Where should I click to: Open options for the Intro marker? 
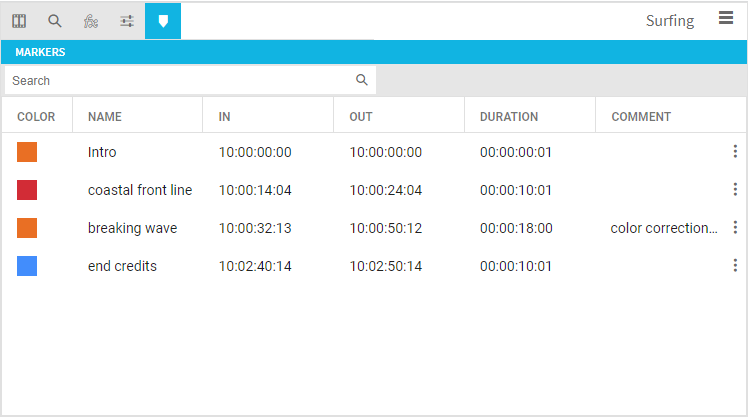click(735, 152)
